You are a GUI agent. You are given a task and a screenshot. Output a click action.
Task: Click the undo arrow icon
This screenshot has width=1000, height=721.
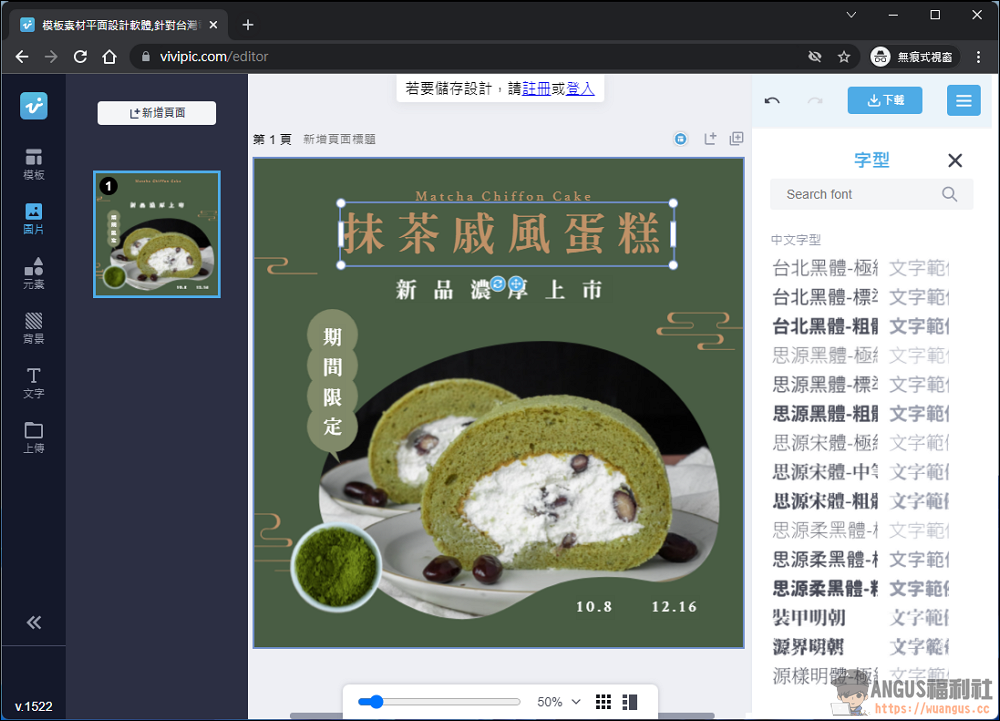coord(772,101)
